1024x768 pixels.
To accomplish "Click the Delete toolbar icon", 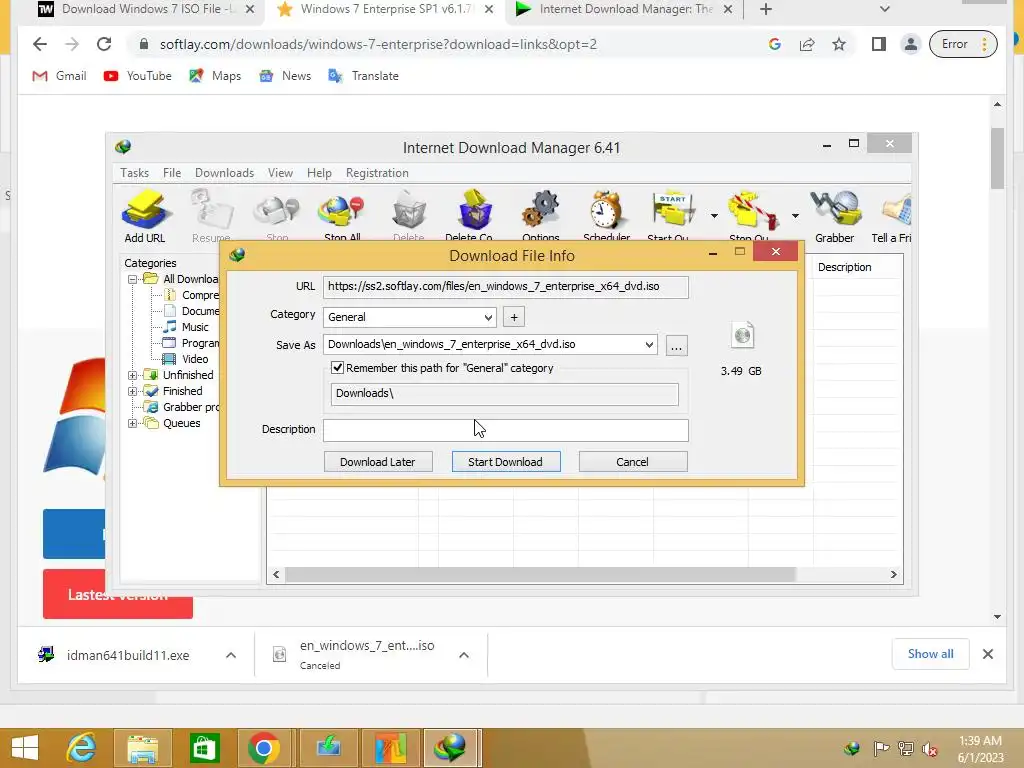I will point(409,216).
